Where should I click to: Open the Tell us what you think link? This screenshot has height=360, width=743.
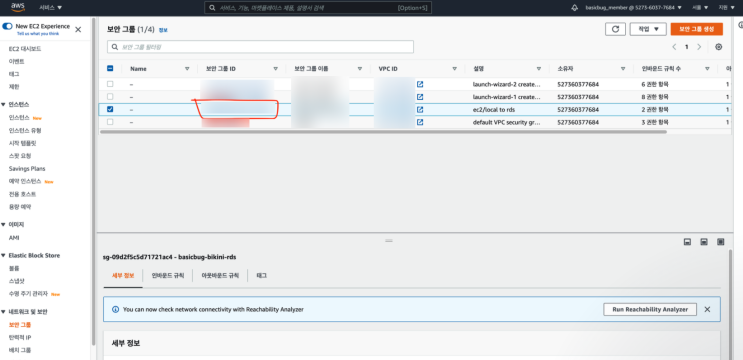(38, 34)
